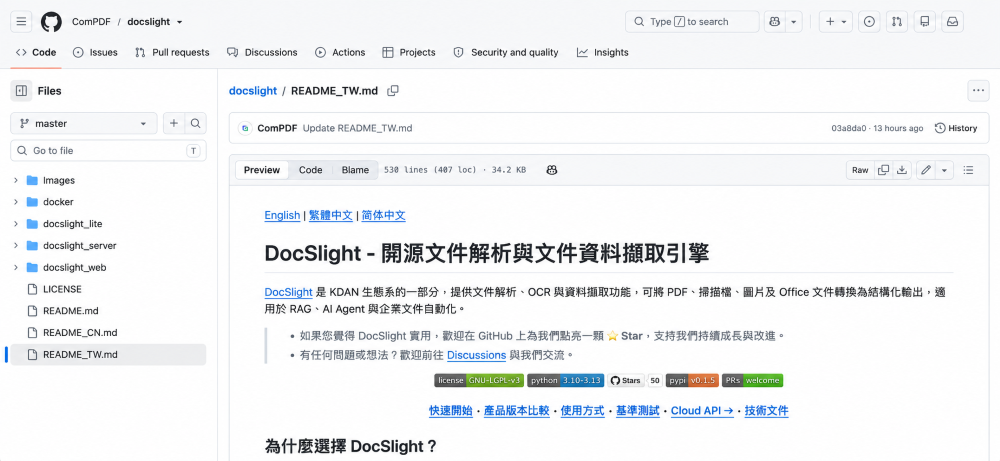
Task: Open the Actions tab
Action: pyautogui.click(x=340, y=52)
